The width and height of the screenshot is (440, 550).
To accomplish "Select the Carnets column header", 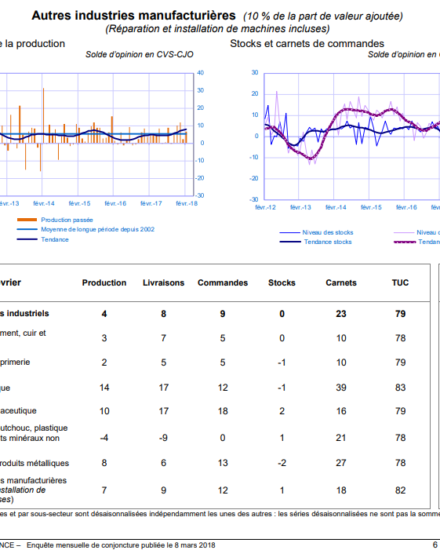I will (341, 283).
